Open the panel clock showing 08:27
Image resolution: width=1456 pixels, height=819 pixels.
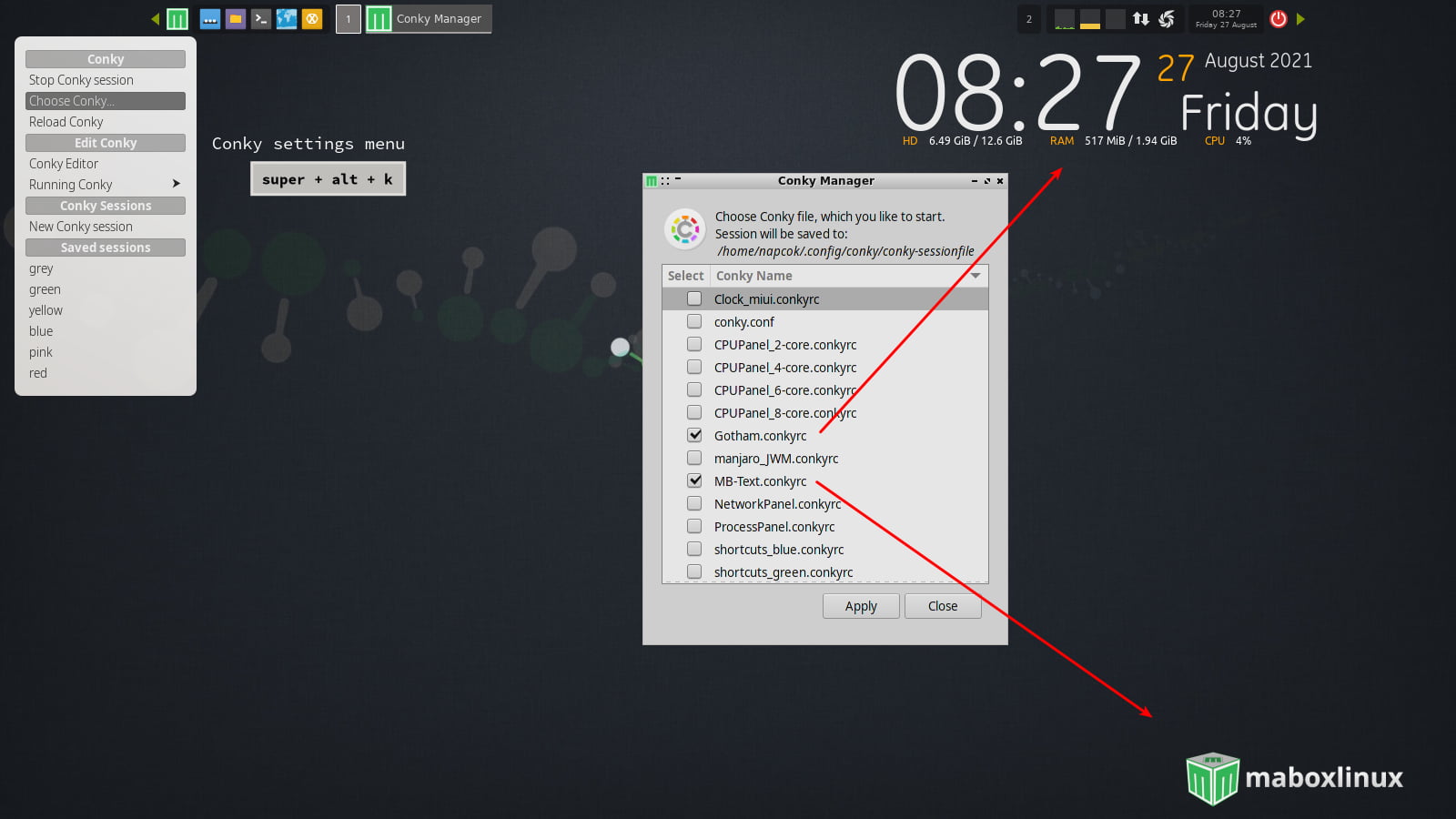coord(1226,19)
